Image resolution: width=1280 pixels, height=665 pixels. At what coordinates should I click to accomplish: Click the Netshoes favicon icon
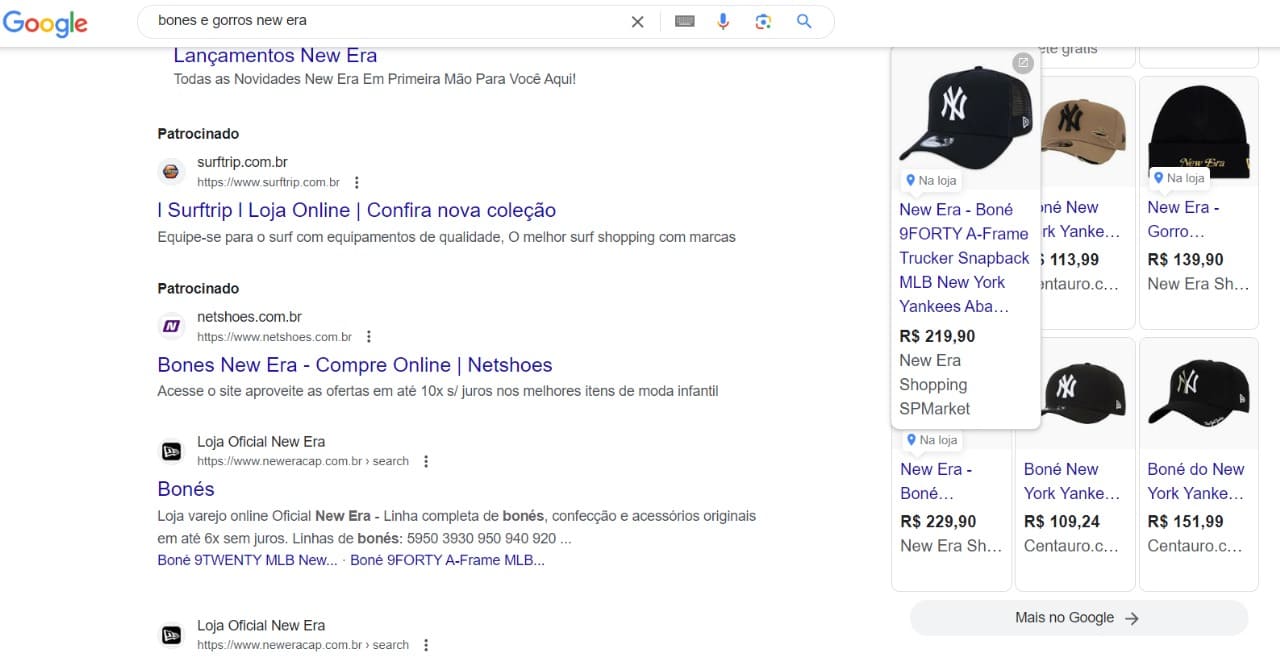coord(172,326)
